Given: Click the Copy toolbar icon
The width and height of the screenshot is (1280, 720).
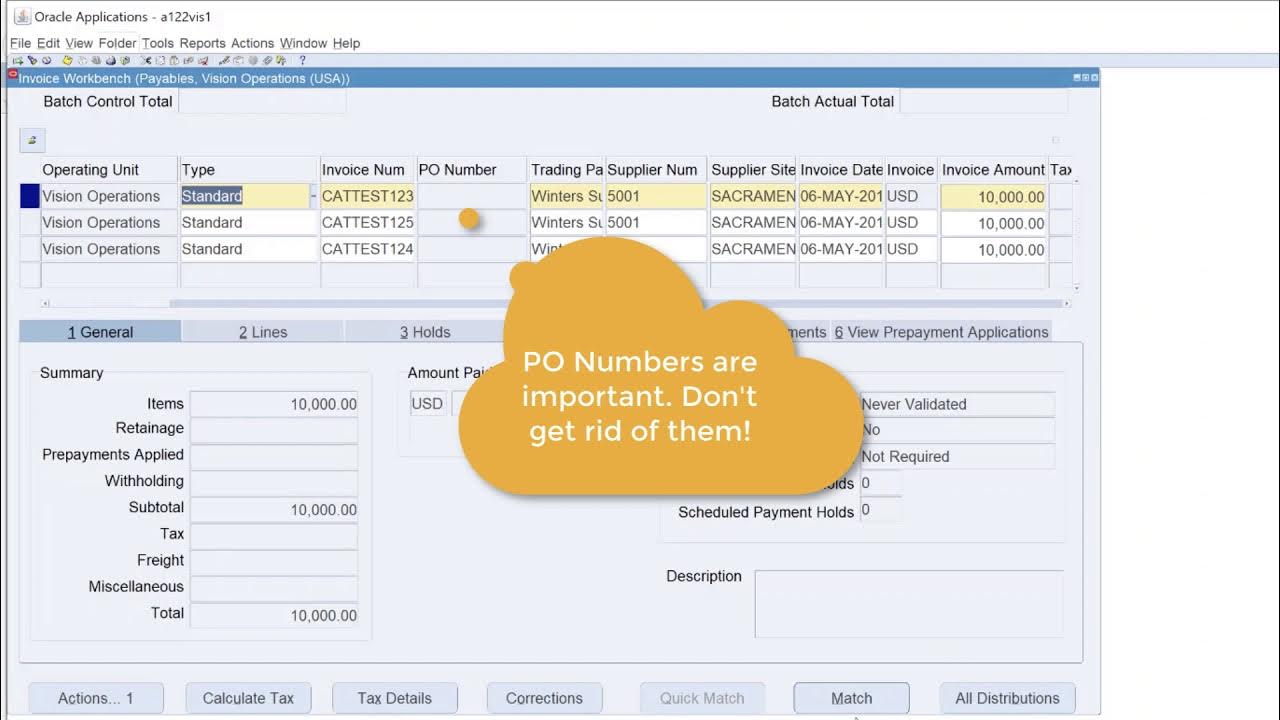Looking at the screenshot, I should (x=160, y=60).
